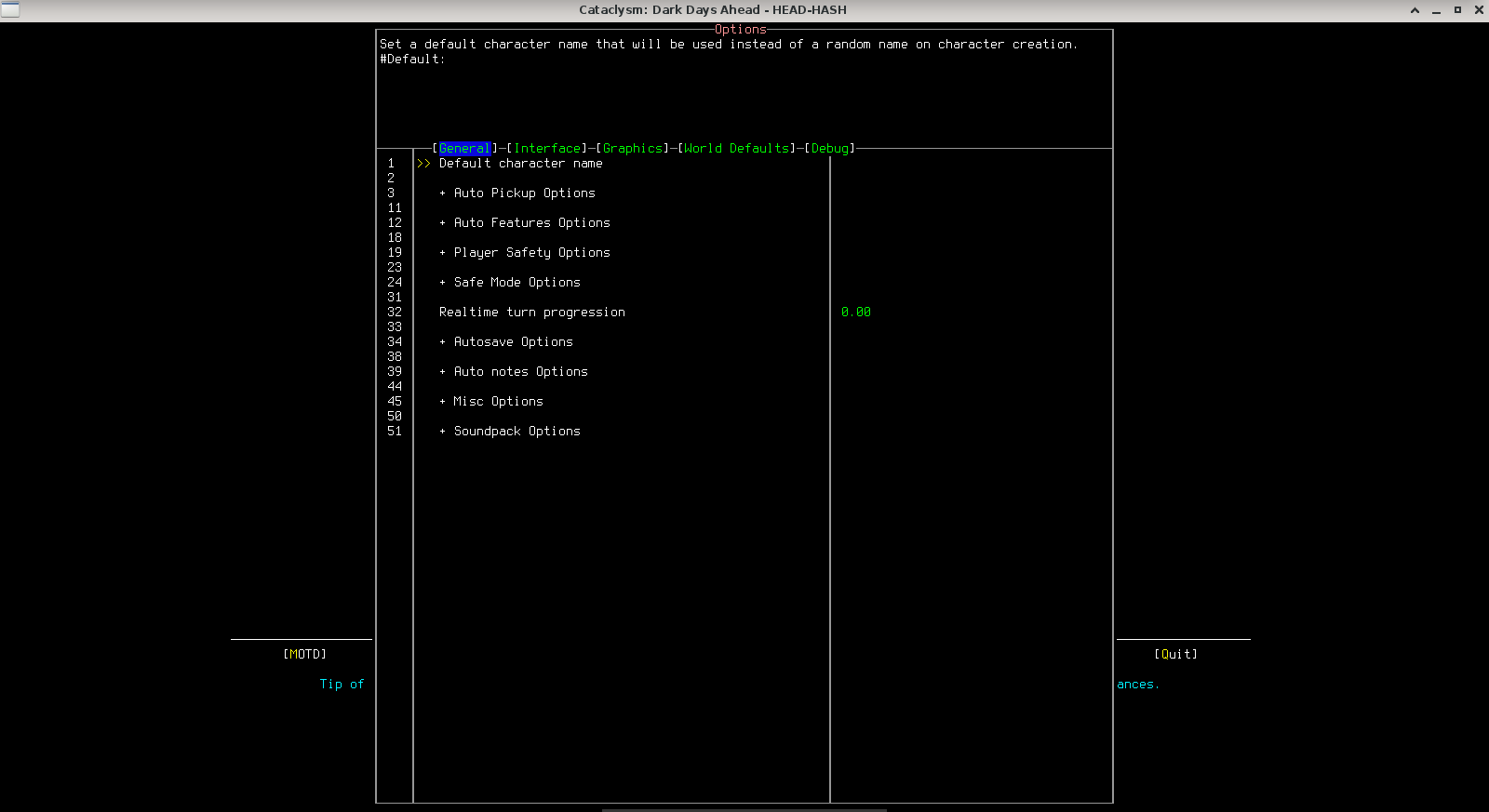This screenshot has height=812, width=1489.
Task: Click the Quit menu button
Action: coord(1175,655)
